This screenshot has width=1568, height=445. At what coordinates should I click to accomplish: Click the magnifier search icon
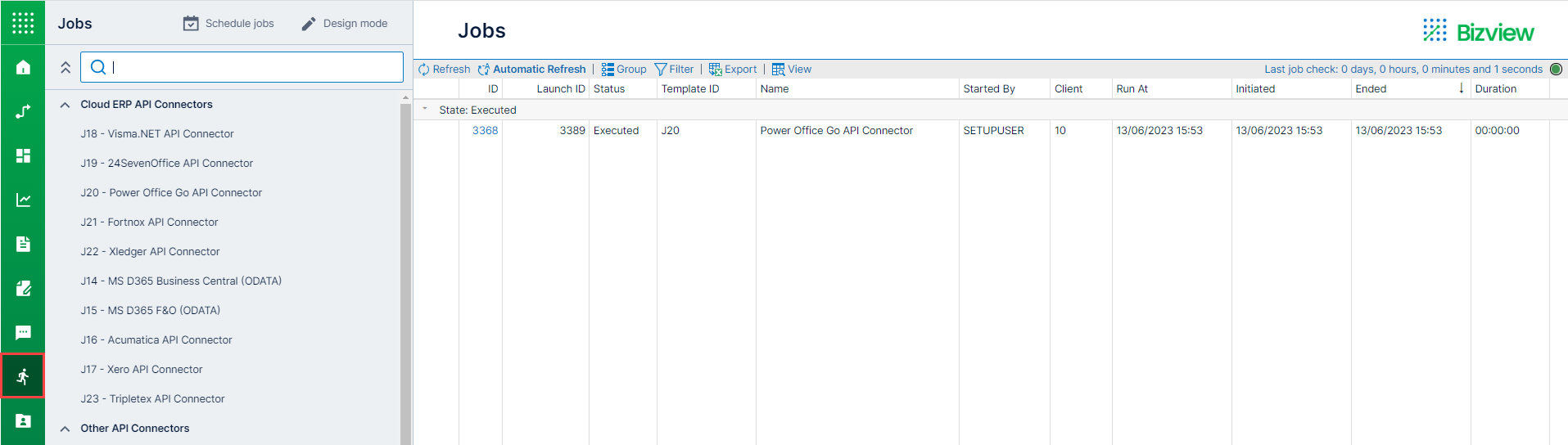(x=98, y=67)
